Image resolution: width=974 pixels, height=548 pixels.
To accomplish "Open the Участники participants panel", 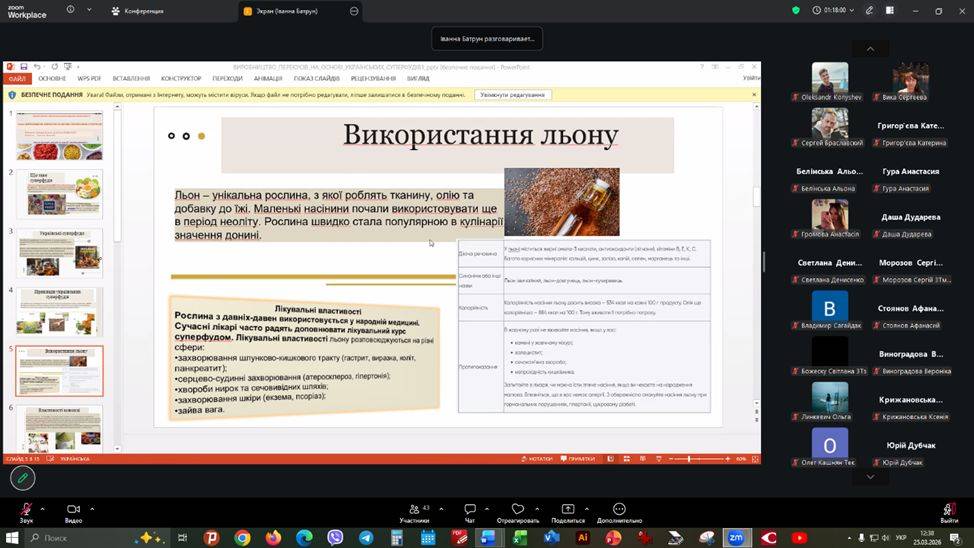I will (x=414, y=510).
